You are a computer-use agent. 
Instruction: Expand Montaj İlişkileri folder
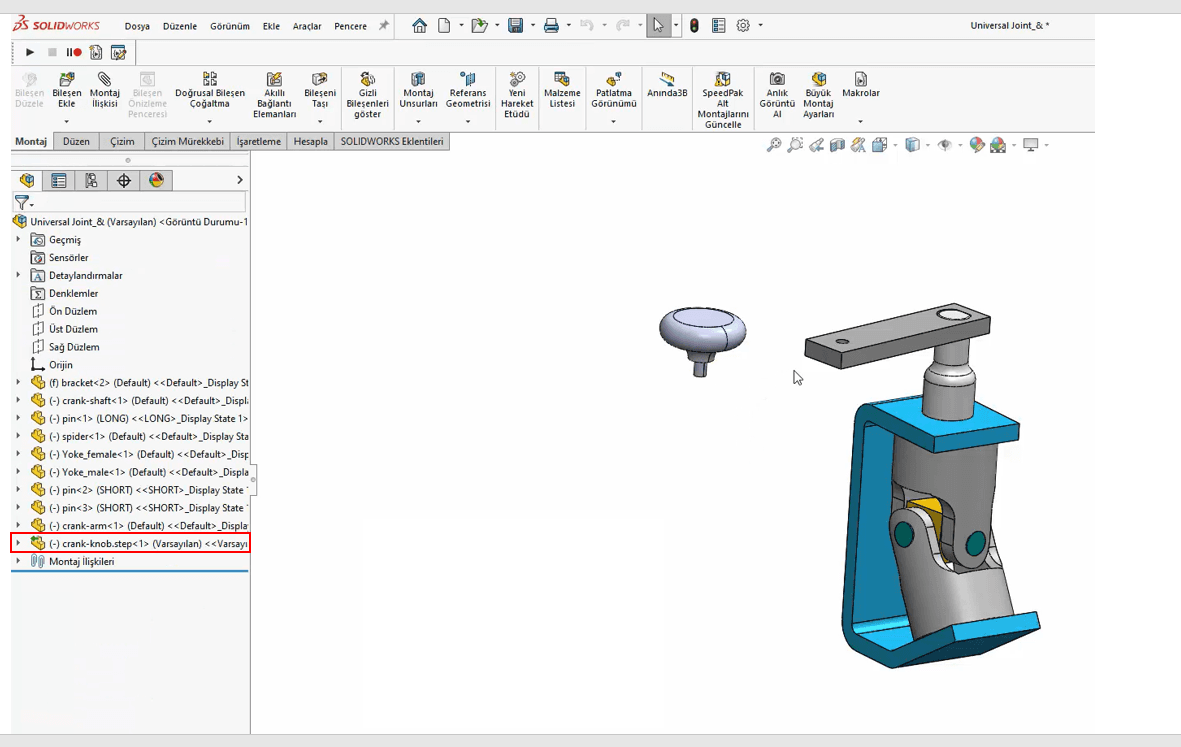18,561
